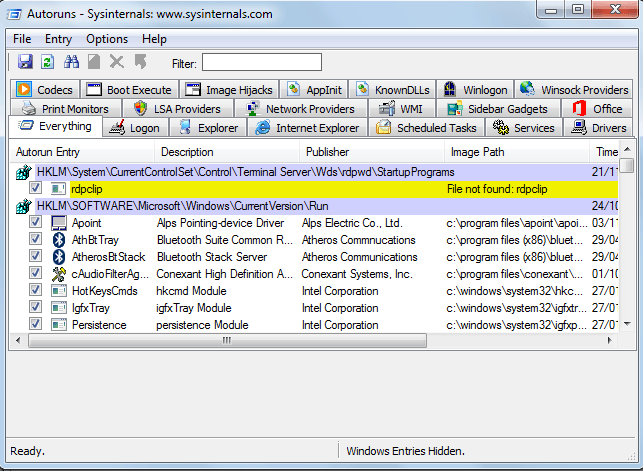Toggle the HotKeysCmds checkbox

point(35,290)
